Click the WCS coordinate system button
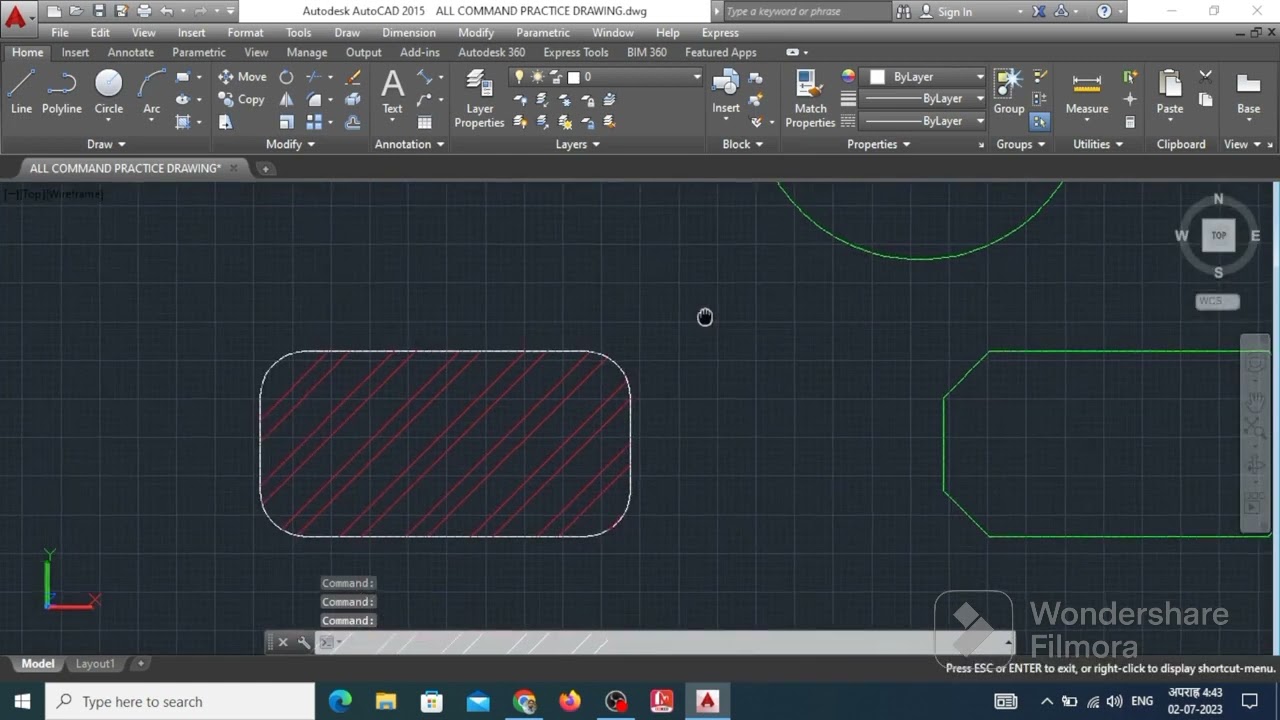The image size is (1280, 720). pos(1217,301)
